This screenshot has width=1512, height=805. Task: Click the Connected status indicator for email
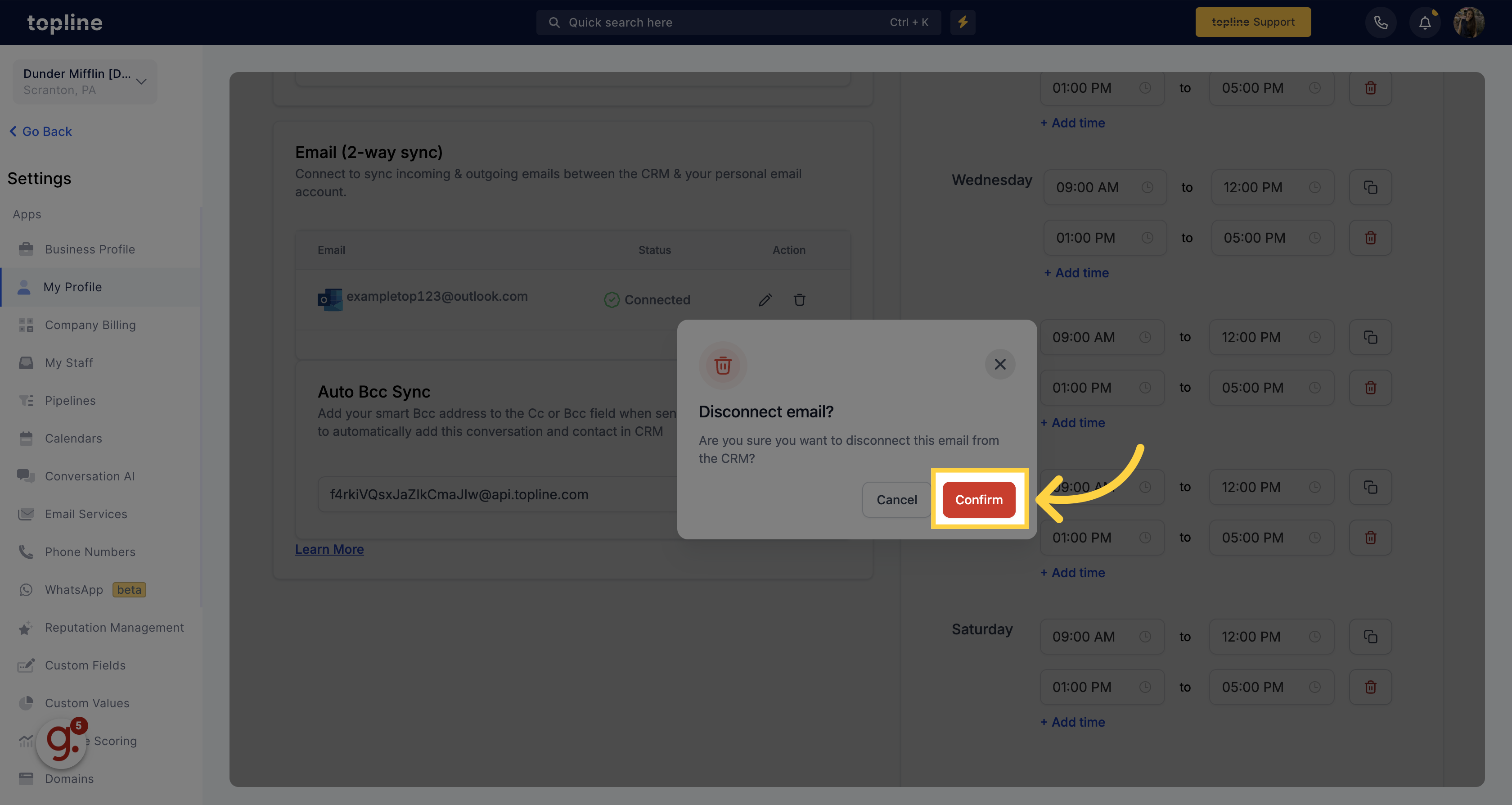point(647,300)
